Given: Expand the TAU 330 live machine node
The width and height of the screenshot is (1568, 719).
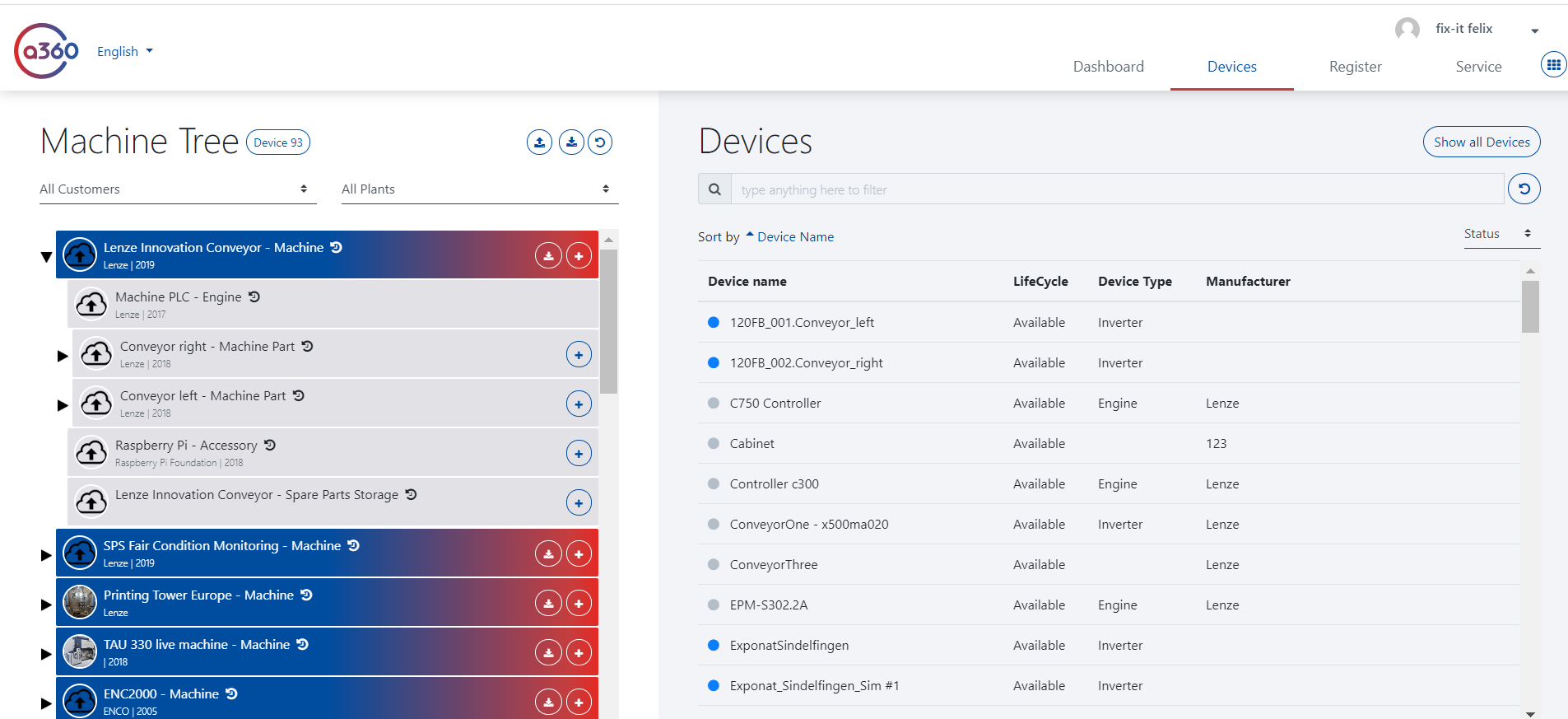Looking at the screenshot, I should [x=46, y=654].
